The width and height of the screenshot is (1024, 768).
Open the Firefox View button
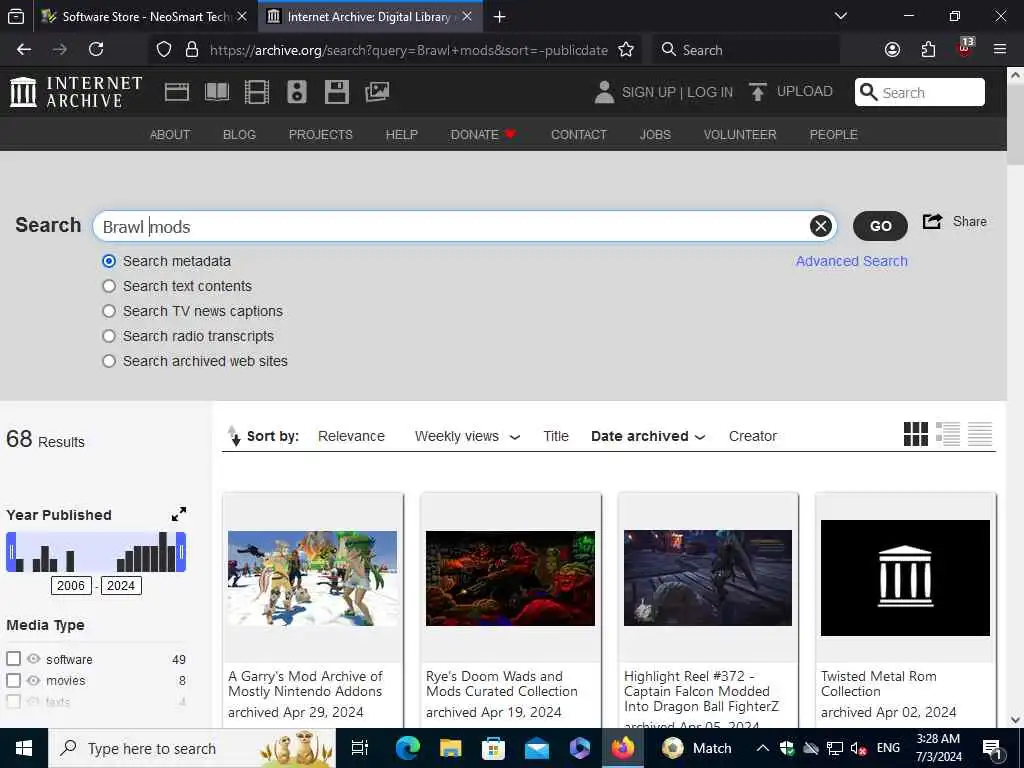pos(16,16)
